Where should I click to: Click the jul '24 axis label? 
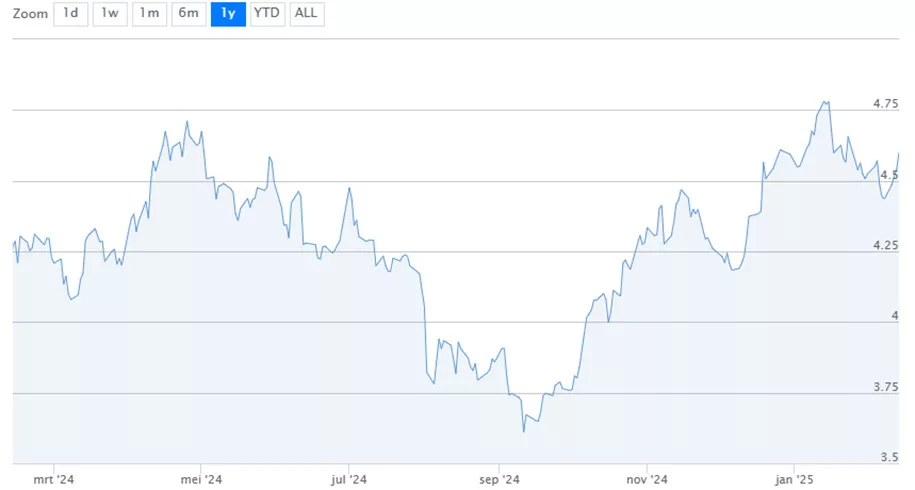click(x=348, y=480)
